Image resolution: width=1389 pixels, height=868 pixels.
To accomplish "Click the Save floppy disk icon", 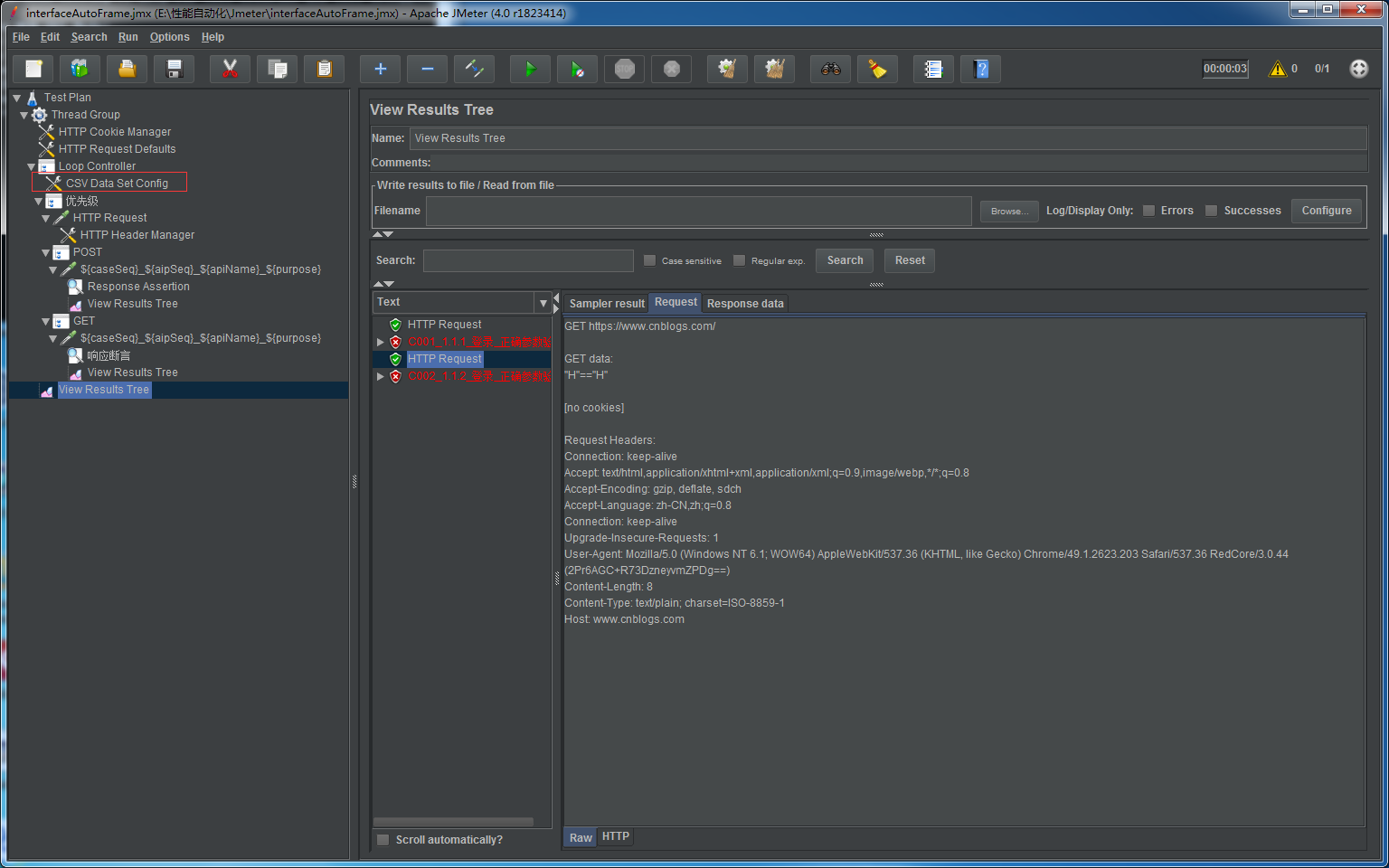I will pos(175,69).
